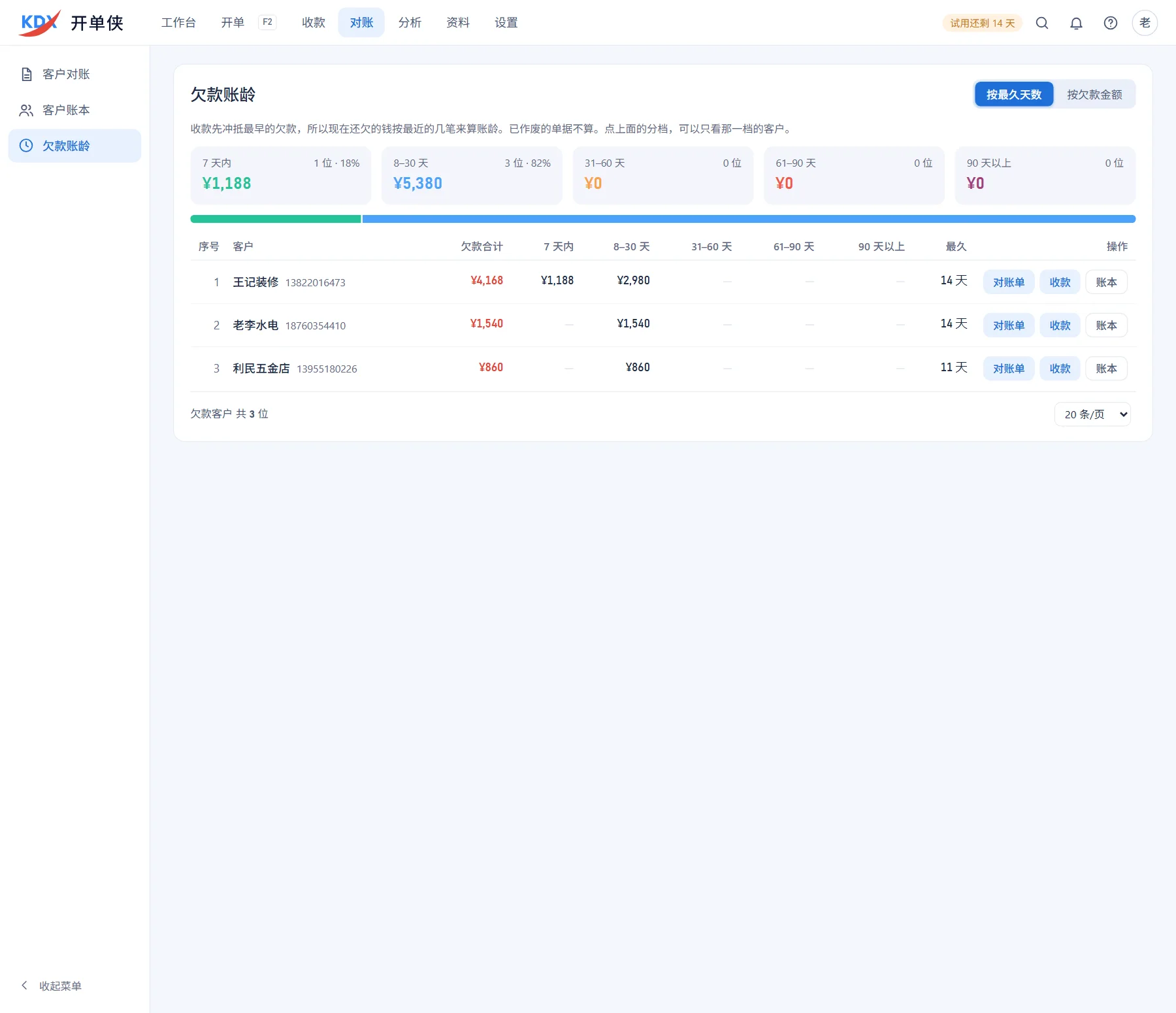
Task: Click the KDX logo icon
Action: tap(40, 23)
